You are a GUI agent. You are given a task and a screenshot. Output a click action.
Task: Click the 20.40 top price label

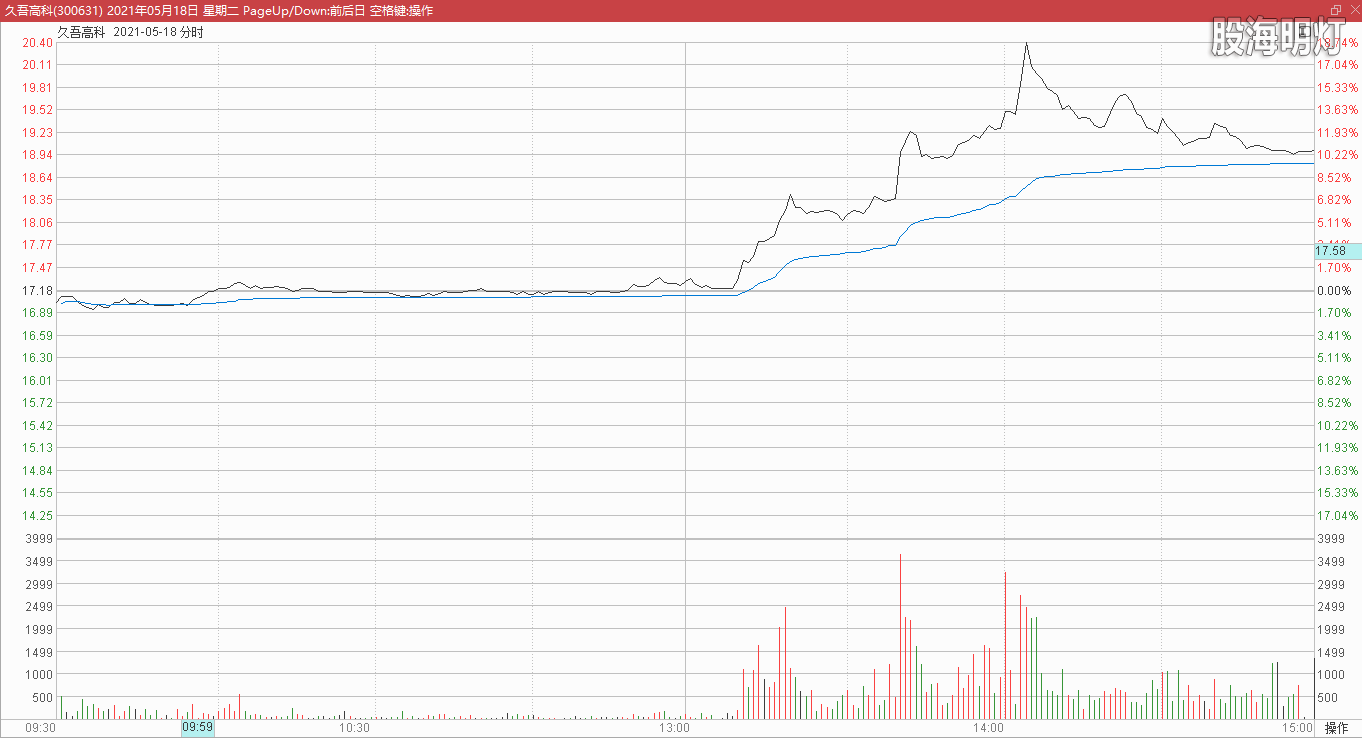click(38, 42)
